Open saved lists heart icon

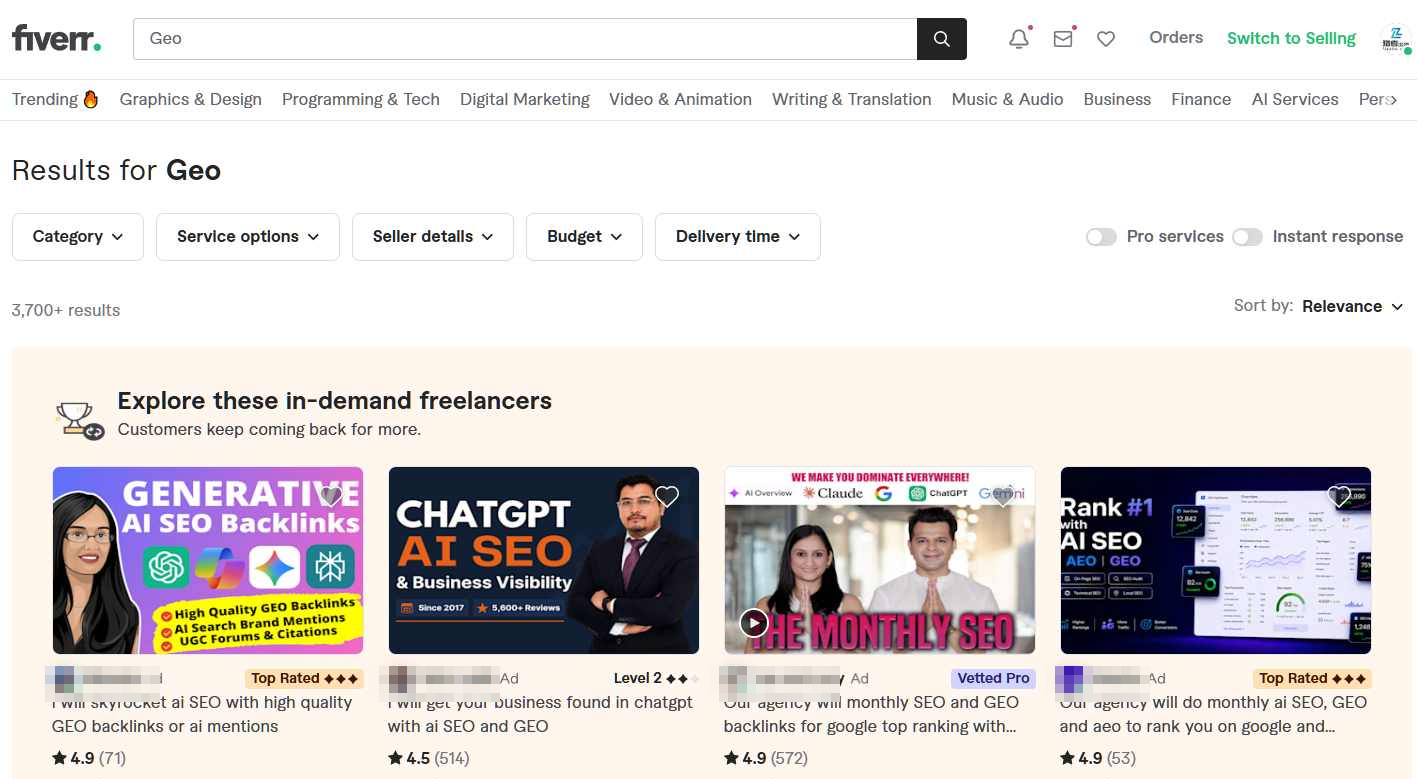(x=1106, y=39)
